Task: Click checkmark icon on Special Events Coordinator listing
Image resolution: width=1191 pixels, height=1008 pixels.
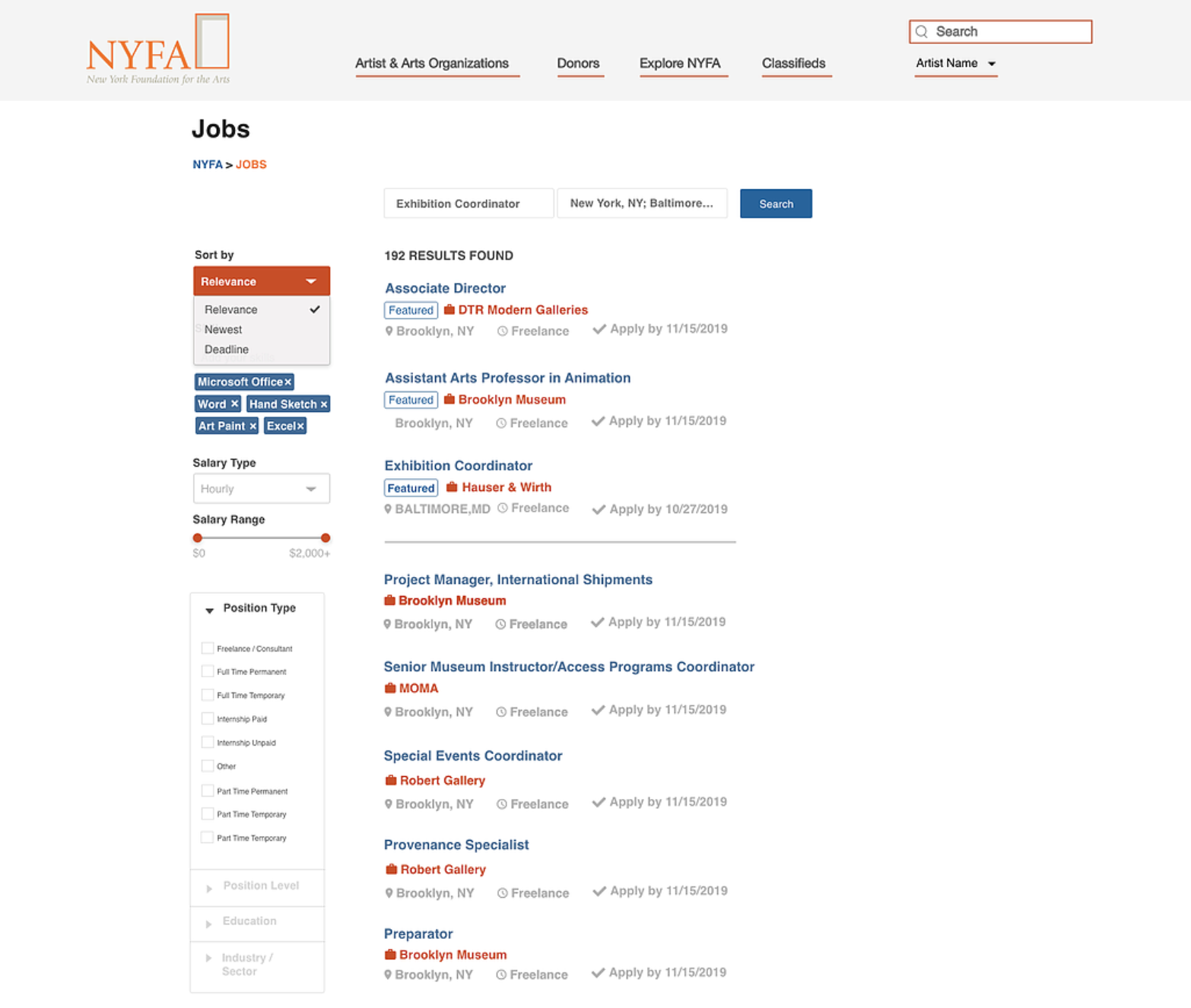Action: tap(599, 802)
